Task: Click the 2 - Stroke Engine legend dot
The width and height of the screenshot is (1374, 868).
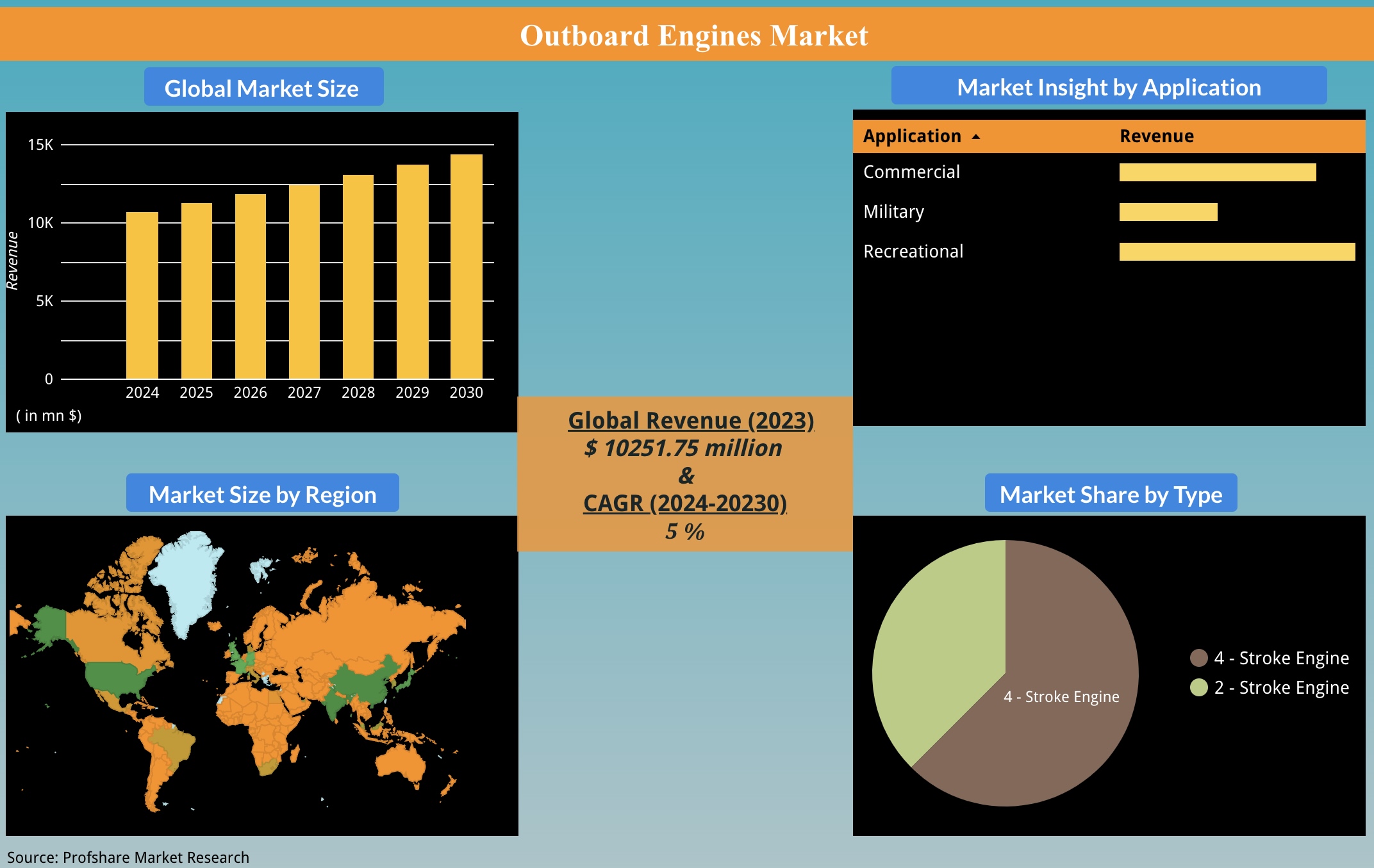Action: [1198, 687]
